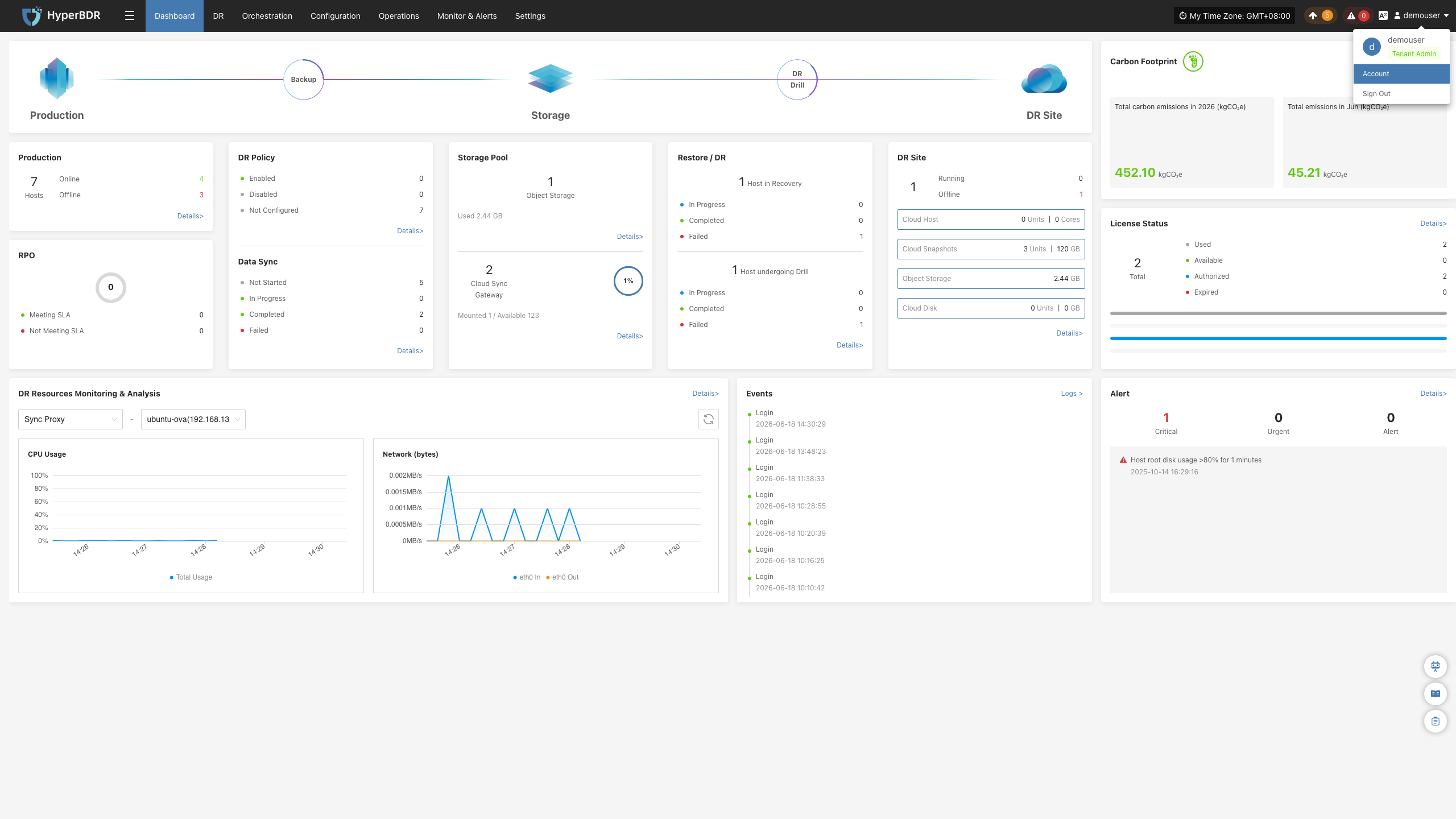The width and height of the screenshot is (1456, 819).
Task: Click the Cloud Snapshots resource box
Action: [x=991, y=249]
